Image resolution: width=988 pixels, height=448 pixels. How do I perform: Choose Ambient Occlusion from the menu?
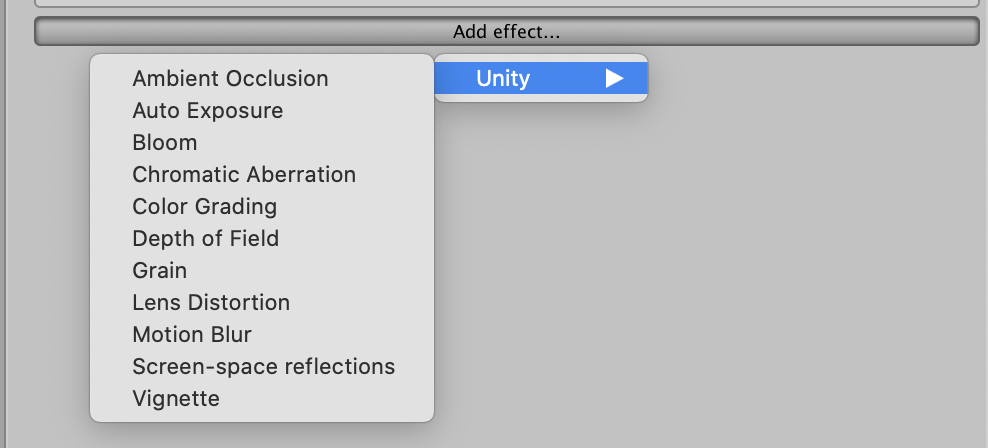pyautogui.click(x=230, y=78)
